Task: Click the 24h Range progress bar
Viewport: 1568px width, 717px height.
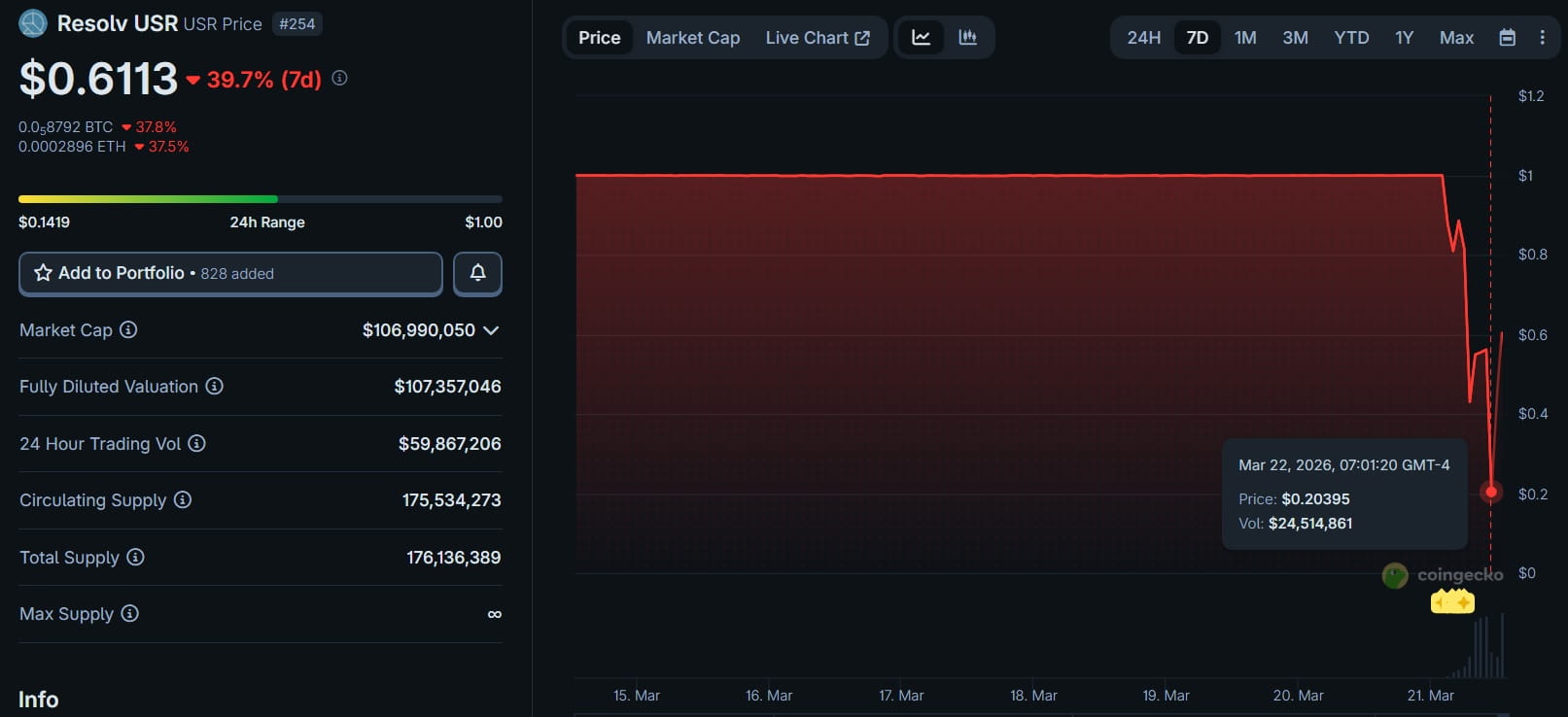Action: (261, 199)
